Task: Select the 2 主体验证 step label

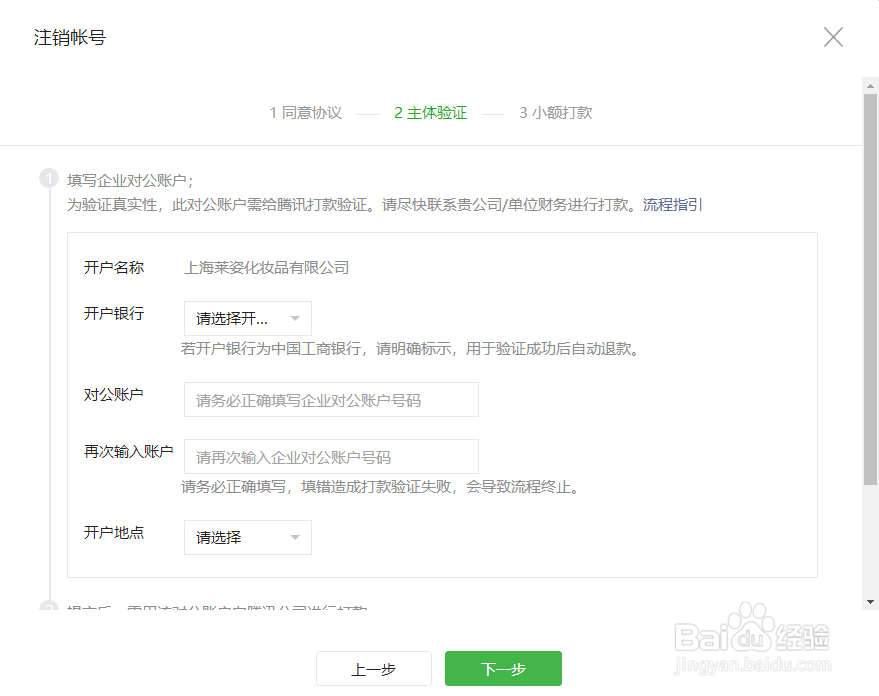Action: [429, 113]
